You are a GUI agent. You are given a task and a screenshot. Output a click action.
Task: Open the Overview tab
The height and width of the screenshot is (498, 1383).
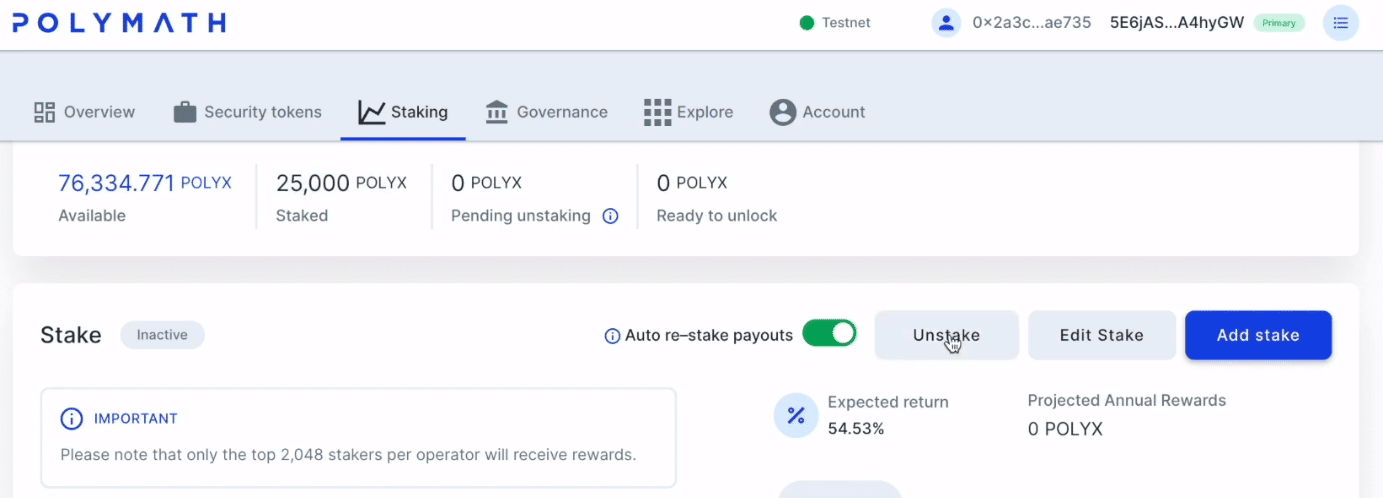coord(84,112)
